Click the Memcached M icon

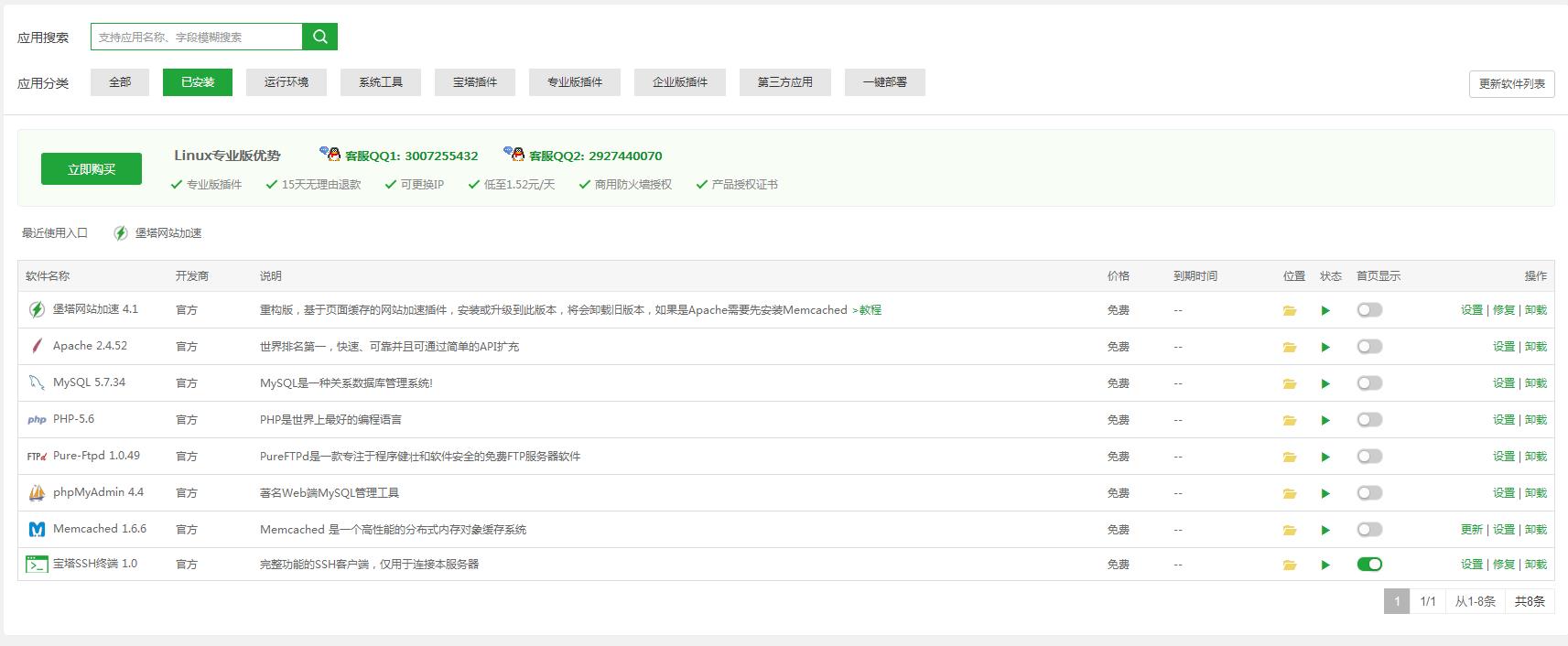37,529
